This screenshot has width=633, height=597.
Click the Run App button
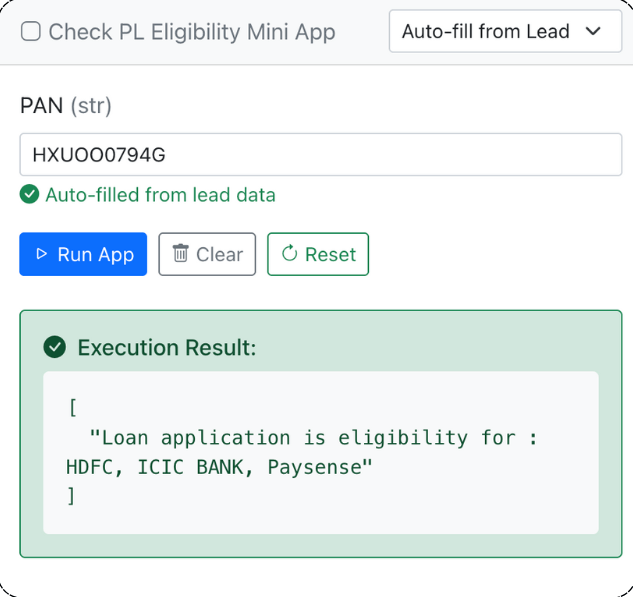83,254
